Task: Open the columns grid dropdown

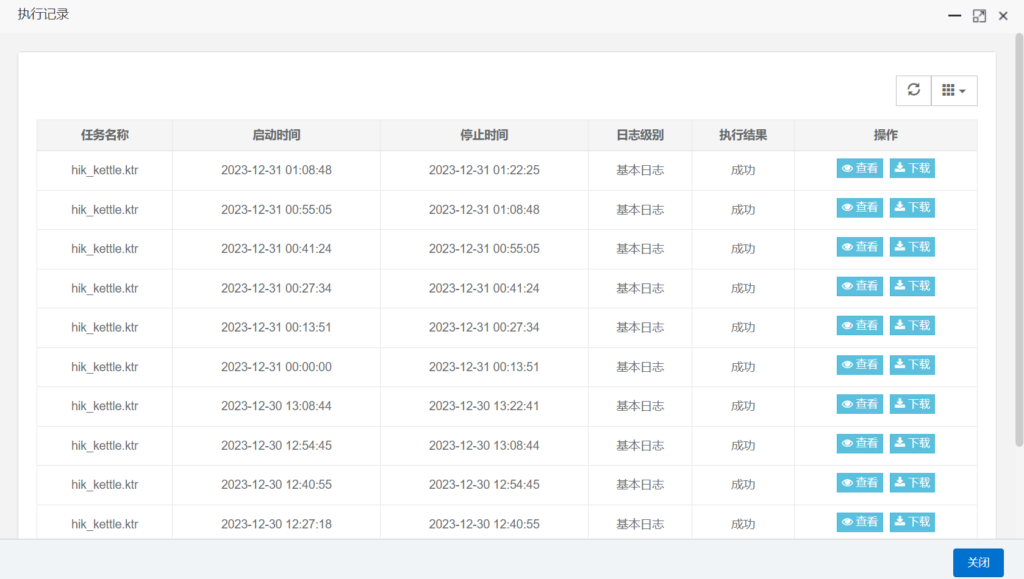Action: coord(954,90)
